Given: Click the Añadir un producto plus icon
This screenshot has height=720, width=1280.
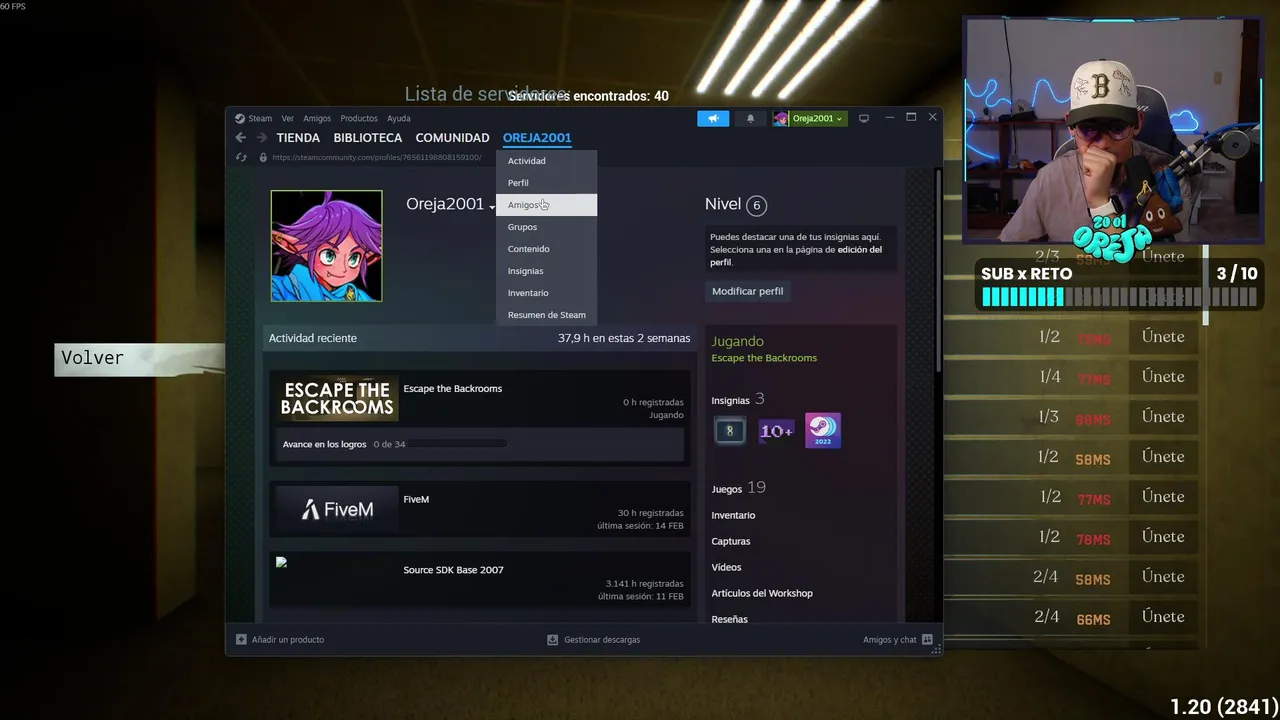Looking at the screenshot, I should tap(241, 639).
